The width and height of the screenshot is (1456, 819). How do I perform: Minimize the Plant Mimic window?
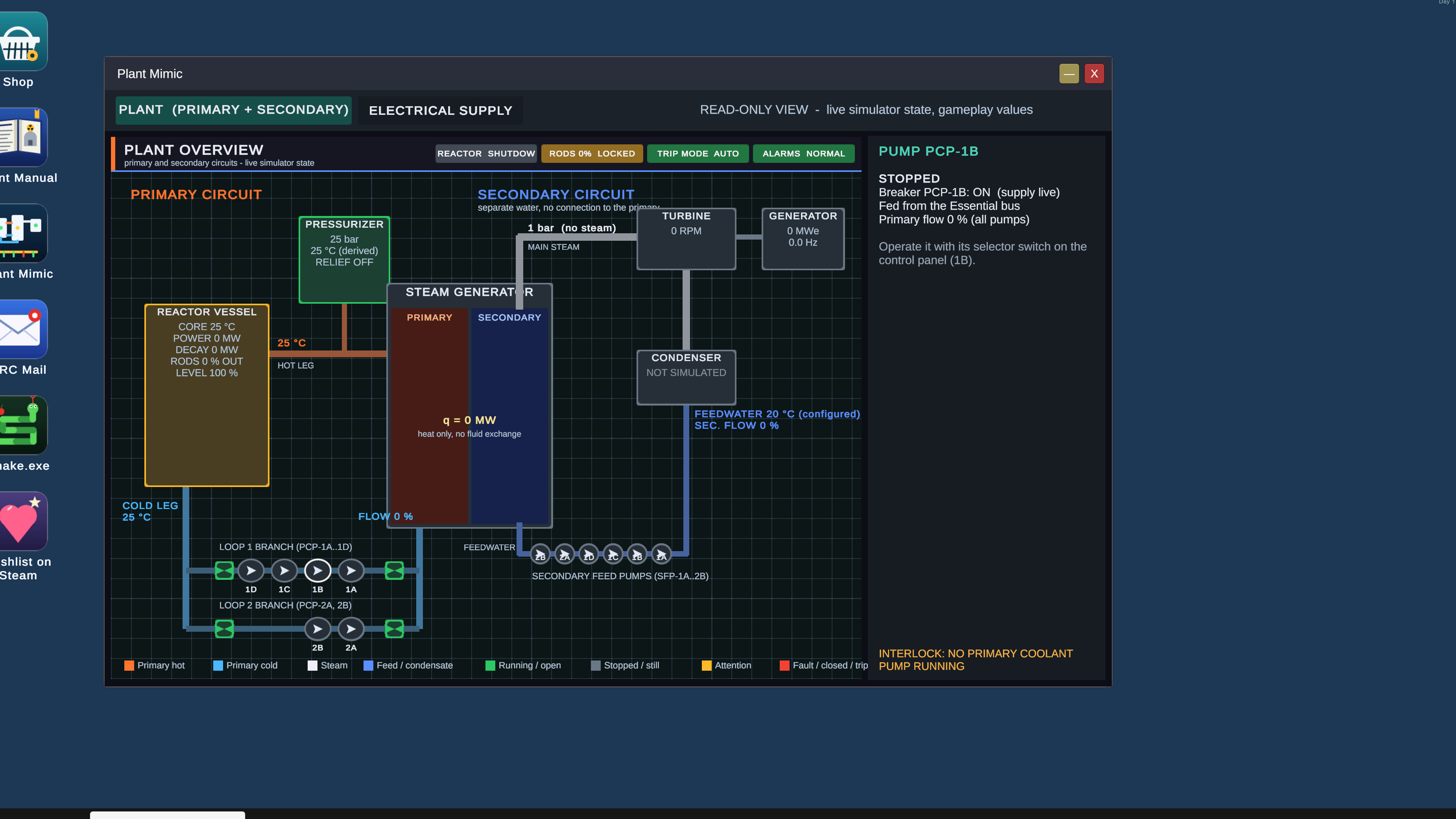click(1068, 74)
